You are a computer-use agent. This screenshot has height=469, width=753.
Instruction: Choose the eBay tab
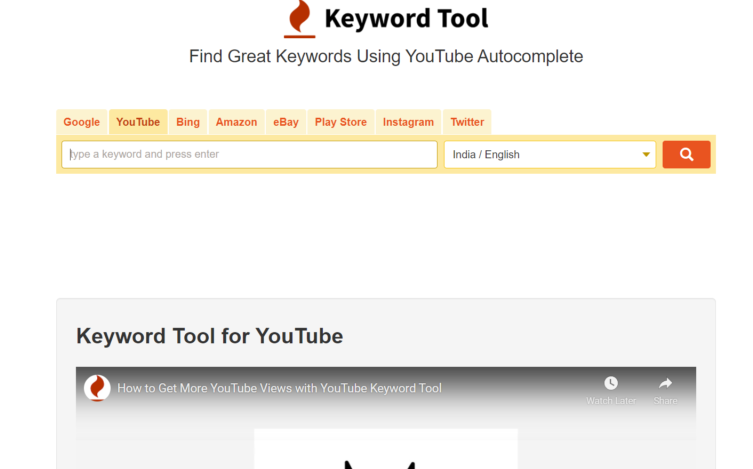[x=286, y=122]
